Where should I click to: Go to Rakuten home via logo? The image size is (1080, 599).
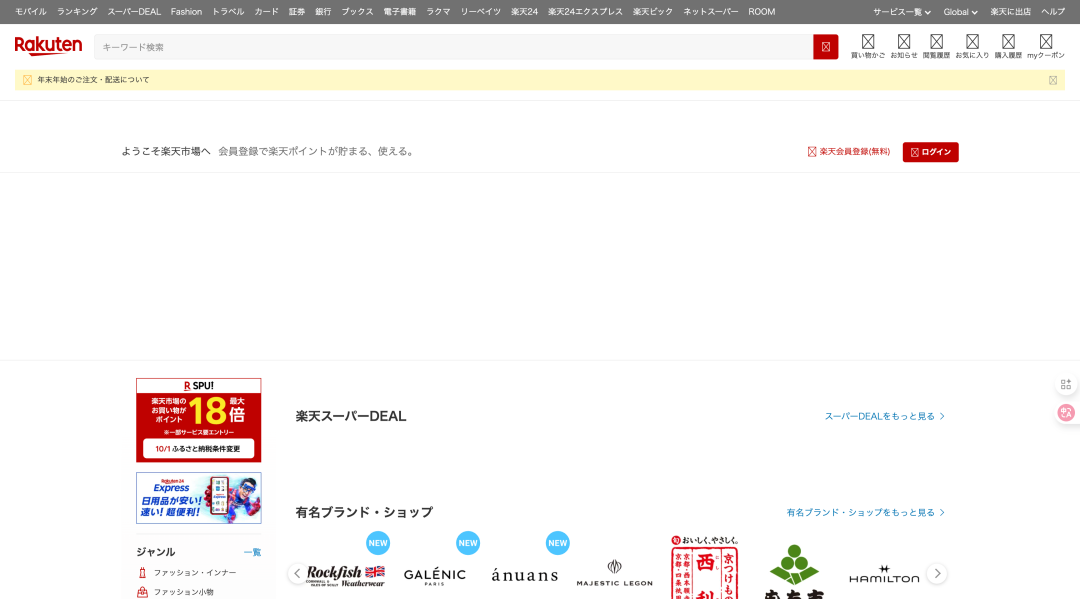(x=48, y=45)
